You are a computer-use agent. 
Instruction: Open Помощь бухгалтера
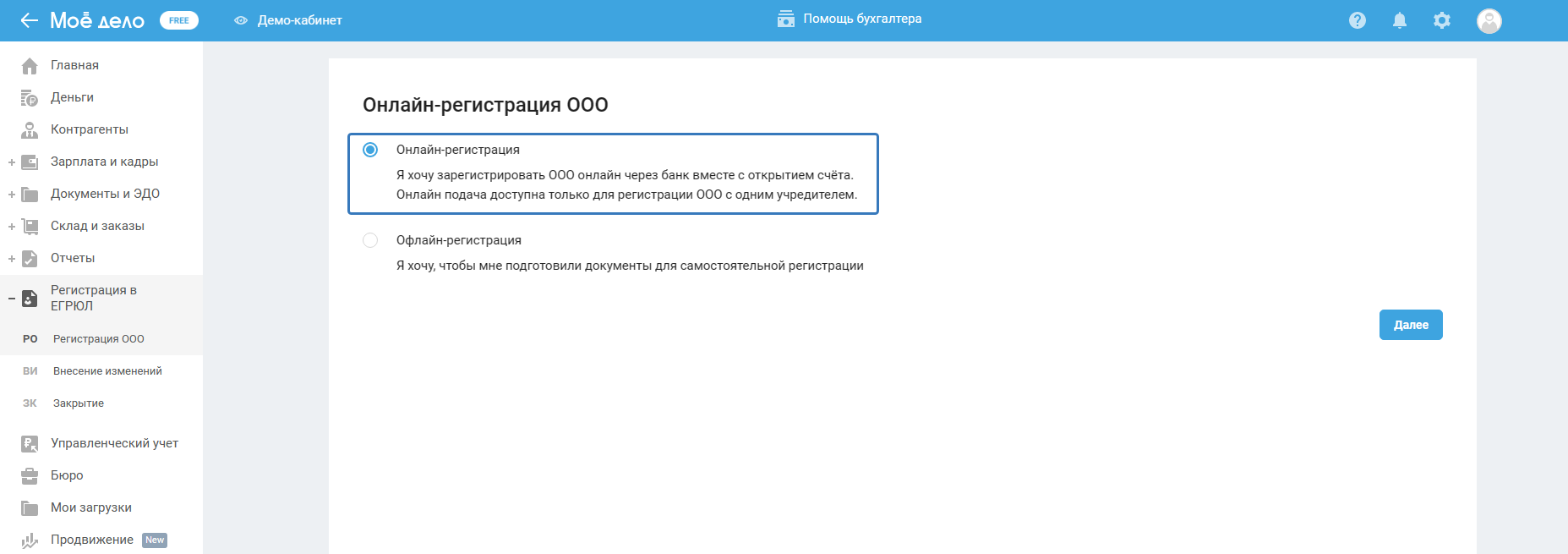click(862, 19)
